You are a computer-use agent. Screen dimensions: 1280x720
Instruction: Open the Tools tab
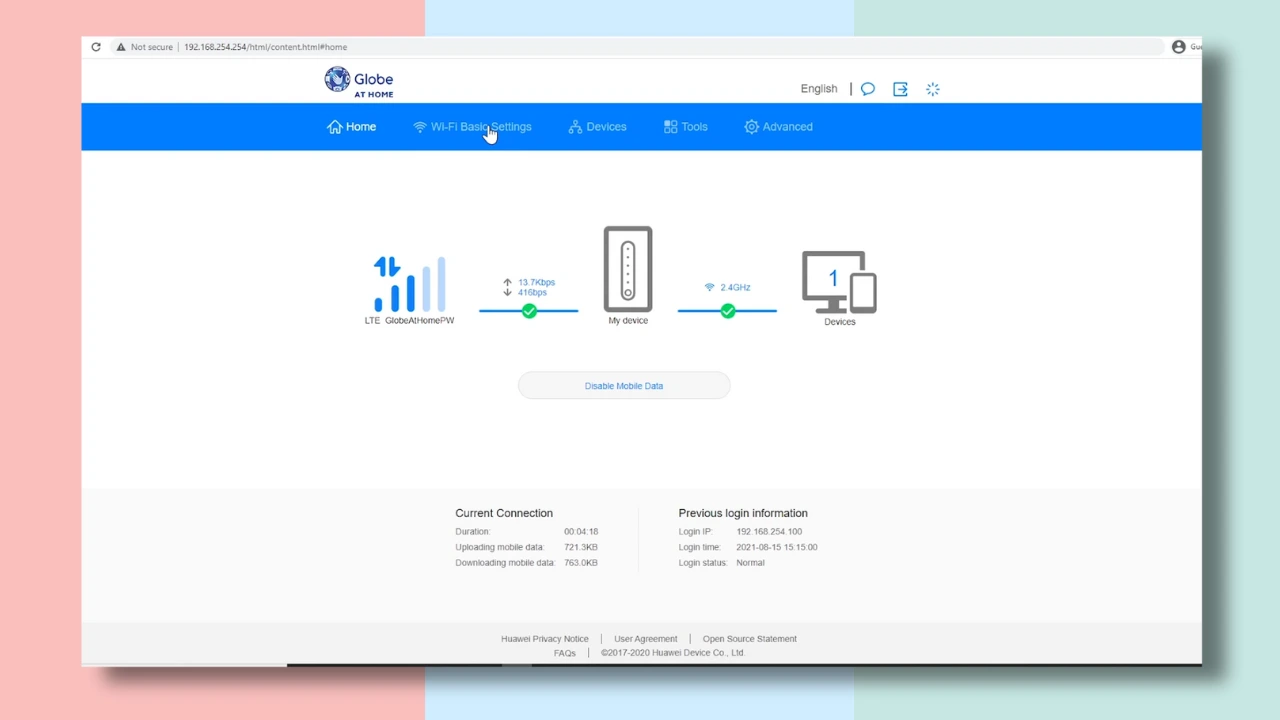tap(686, 127)
